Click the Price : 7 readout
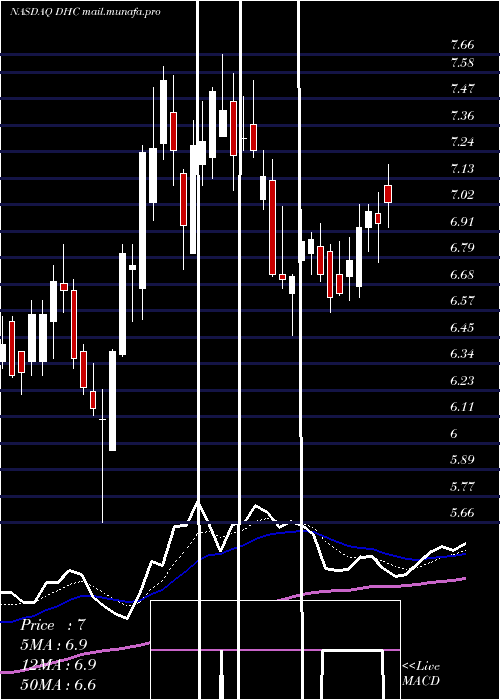Image resolution: width=500 pixels, height=700 pixels. pos(53,625)
